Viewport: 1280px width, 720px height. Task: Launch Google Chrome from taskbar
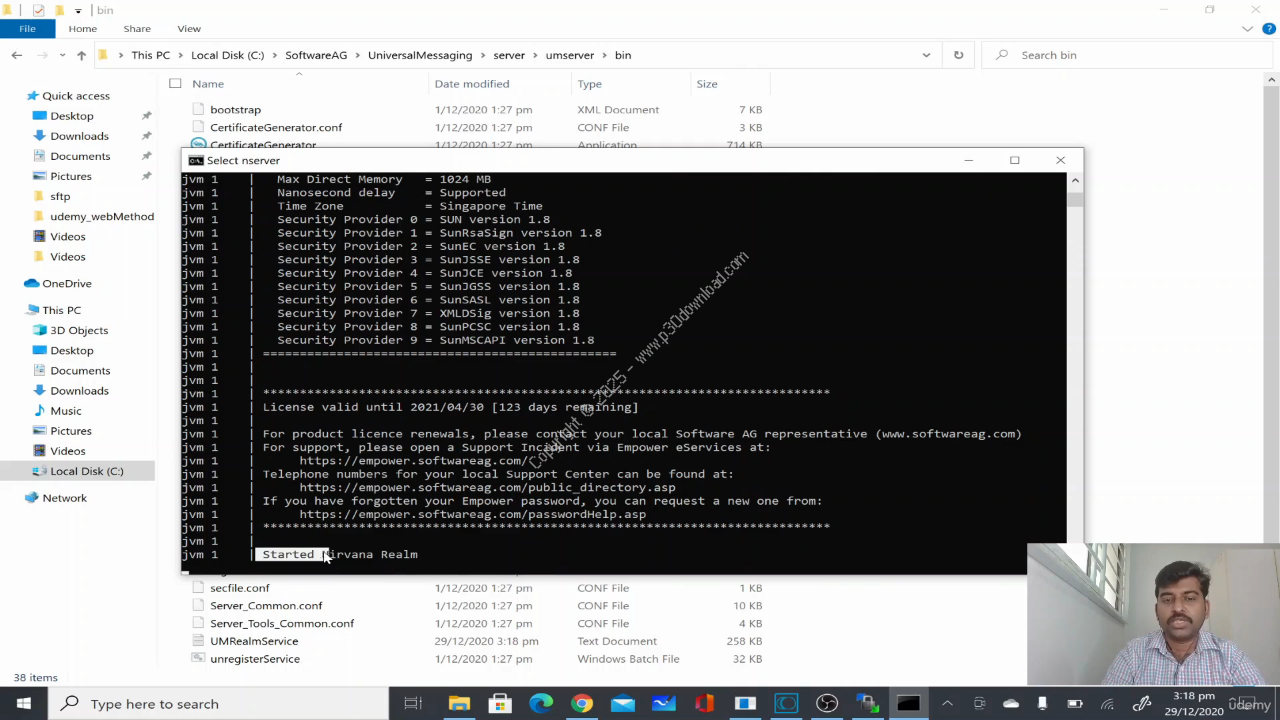(582, 704)
